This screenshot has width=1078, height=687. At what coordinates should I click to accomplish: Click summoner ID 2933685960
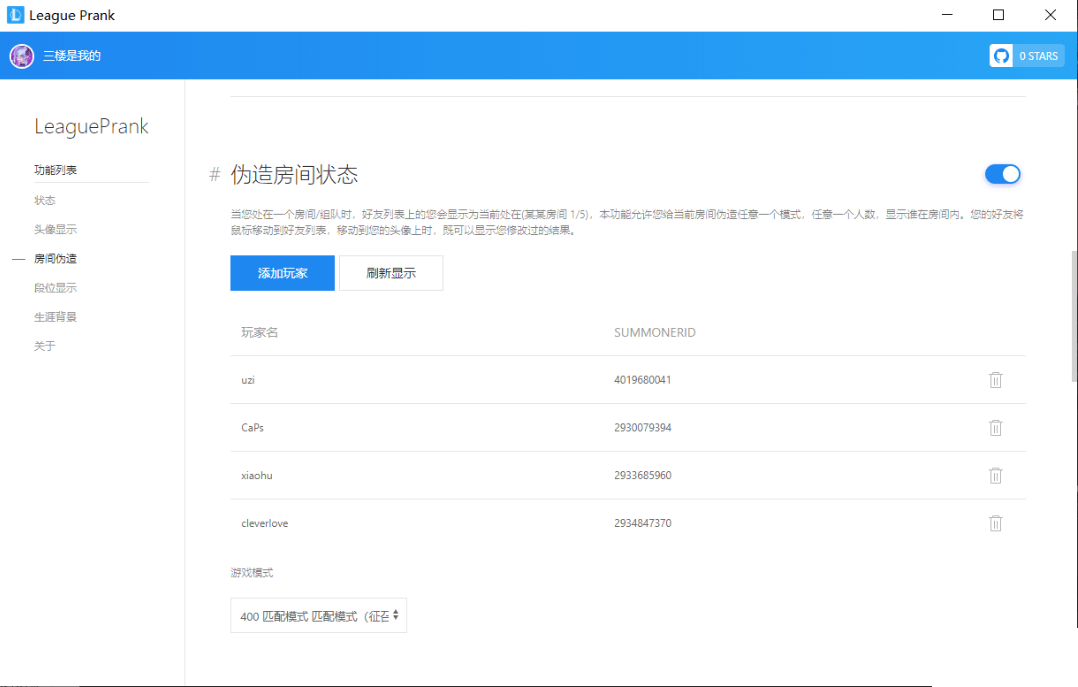(643, 475)
